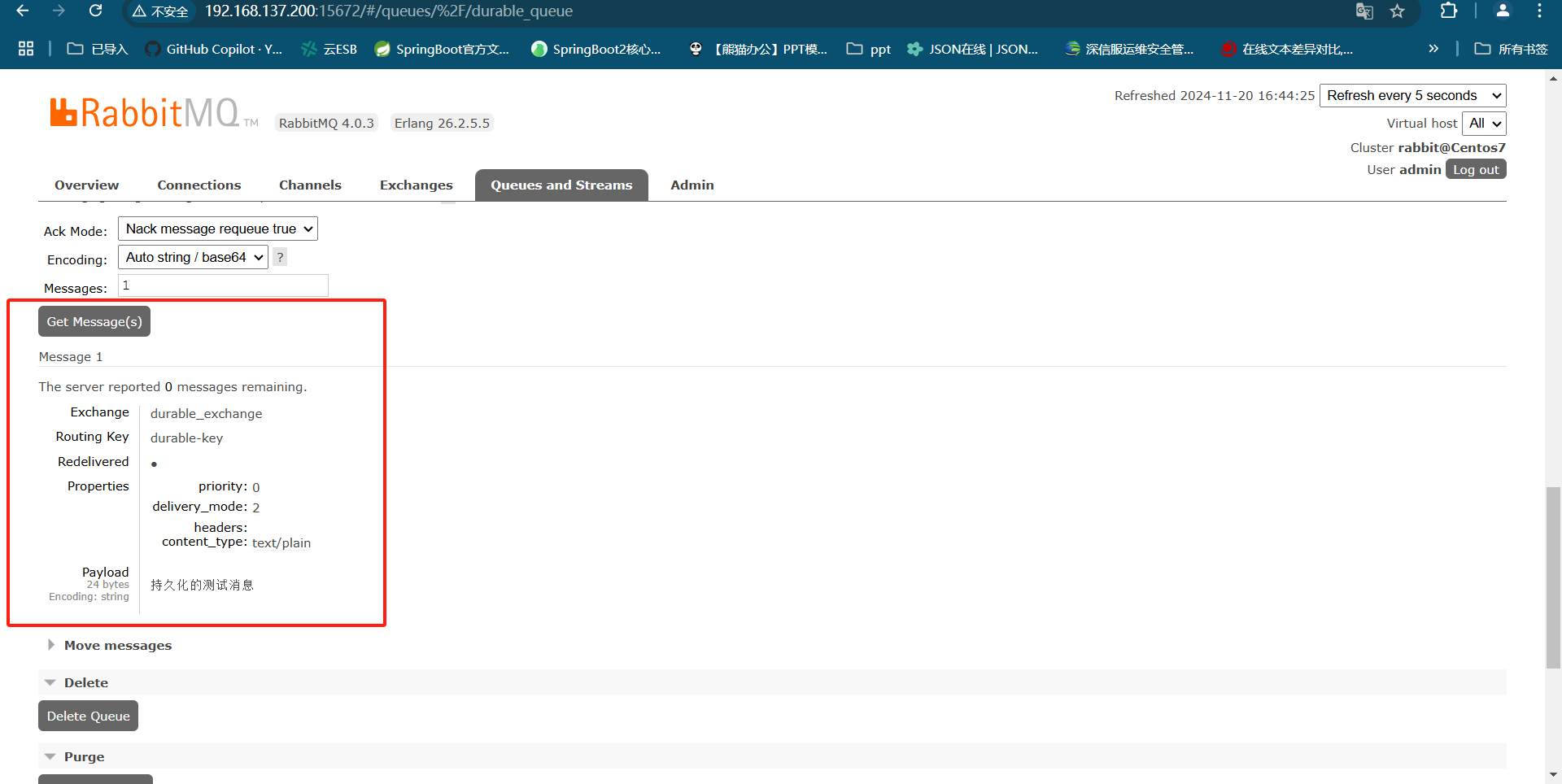1562x784 pixels.
Task: Open the SpringBoot2核心 bookmark
Action: tap(596, 49)
